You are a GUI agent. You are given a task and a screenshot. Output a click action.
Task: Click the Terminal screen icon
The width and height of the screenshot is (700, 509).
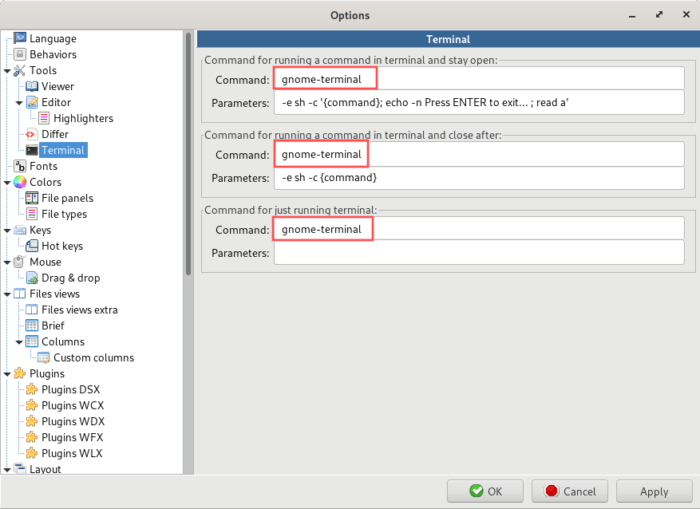tap(32, 150)
